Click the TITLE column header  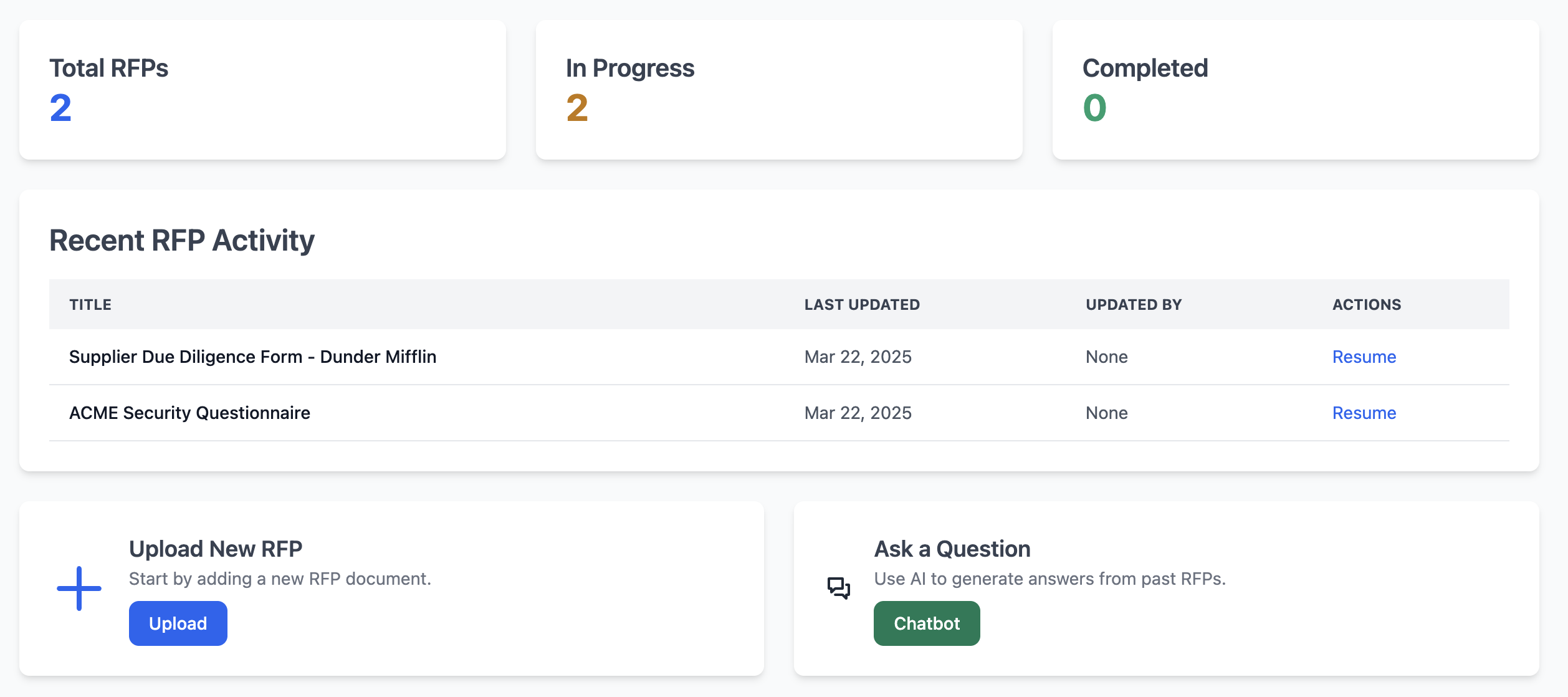(x=90, y=304)
